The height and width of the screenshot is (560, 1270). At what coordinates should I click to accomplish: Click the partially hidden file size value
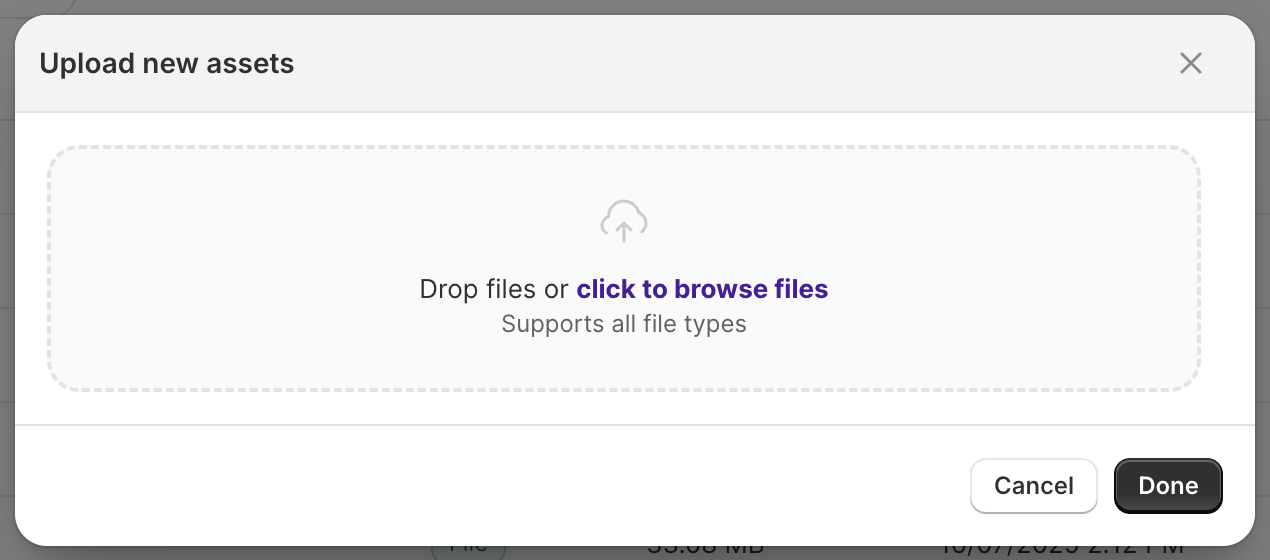click(705, 550)
